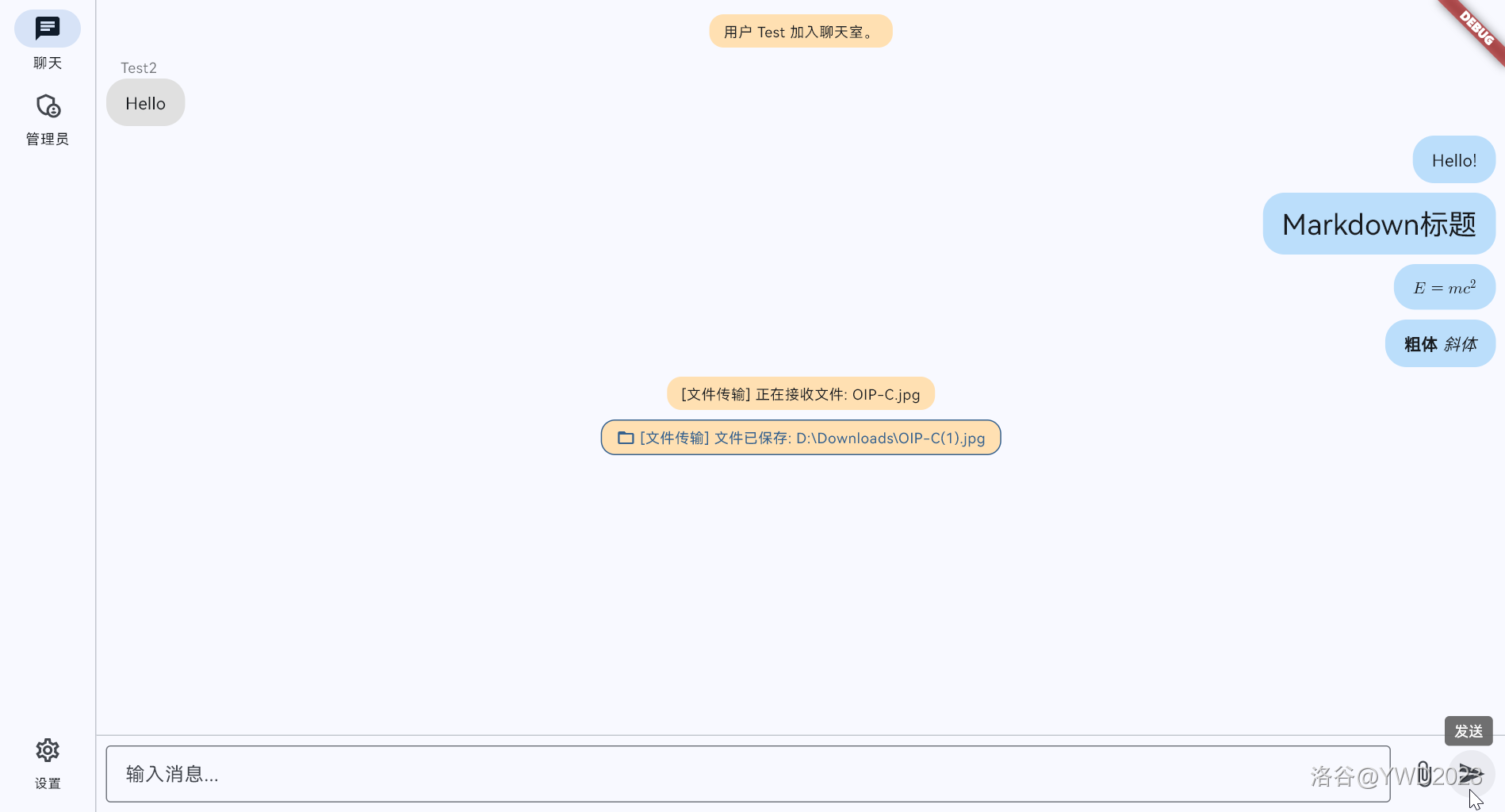Select the 管理员 navigation label
Image resolution: width=1505 pixels, height=812 pixels.
[48, 139]
